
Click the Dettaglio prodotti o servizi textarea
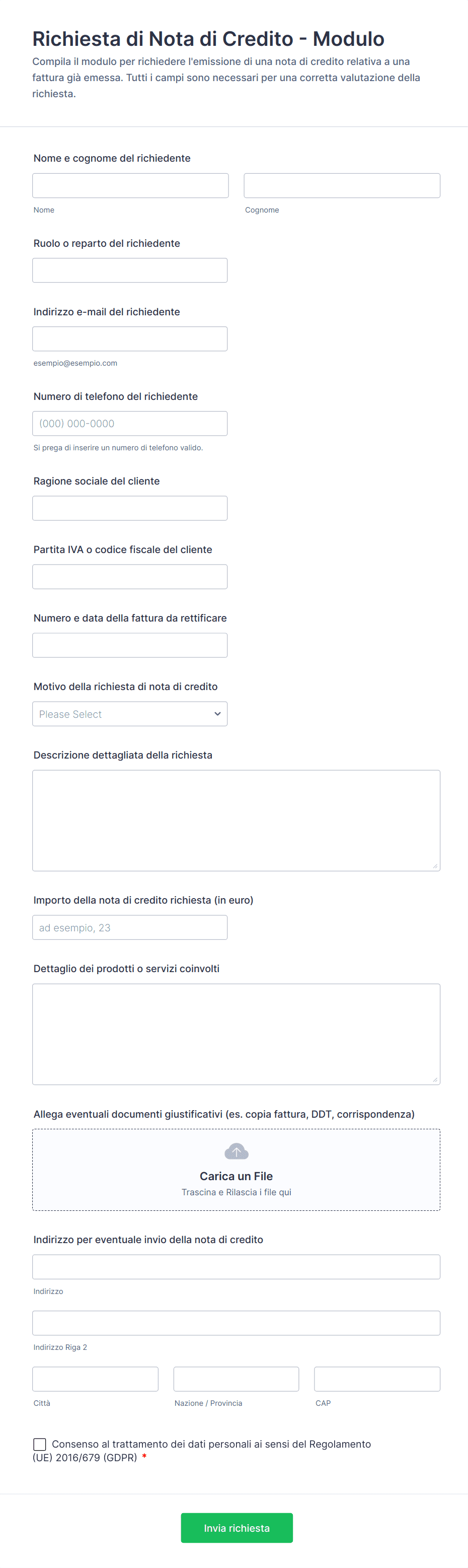coord(237,1034)
